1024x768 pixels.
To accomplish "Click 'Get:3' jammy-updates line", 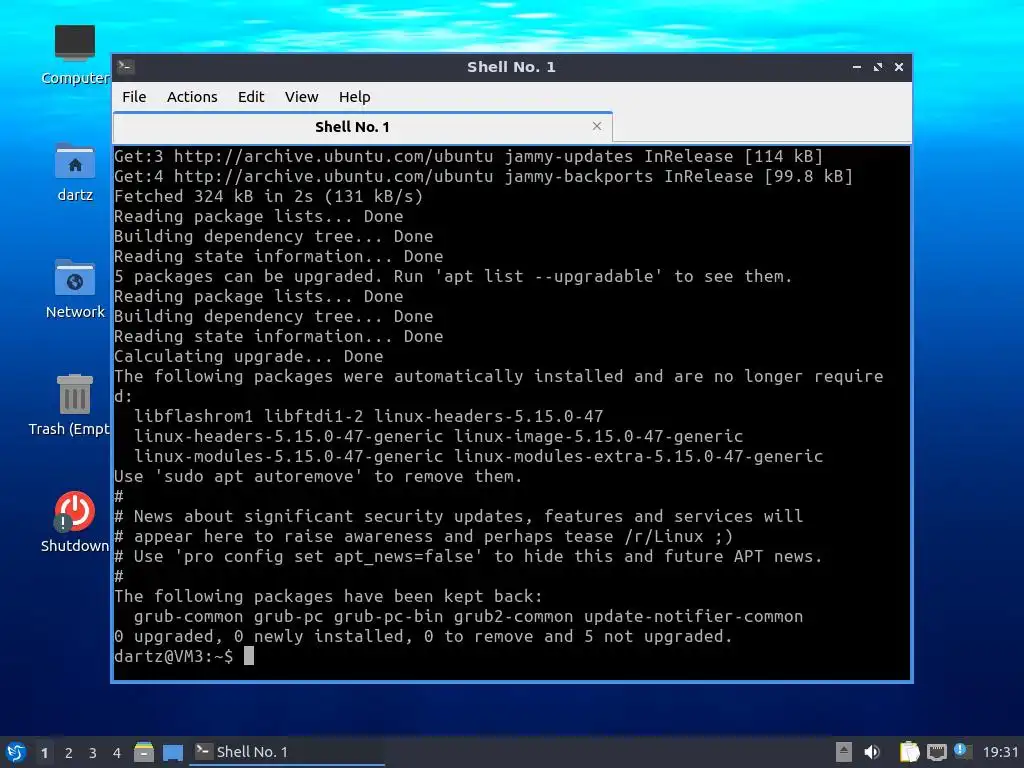I will [468, 157].
